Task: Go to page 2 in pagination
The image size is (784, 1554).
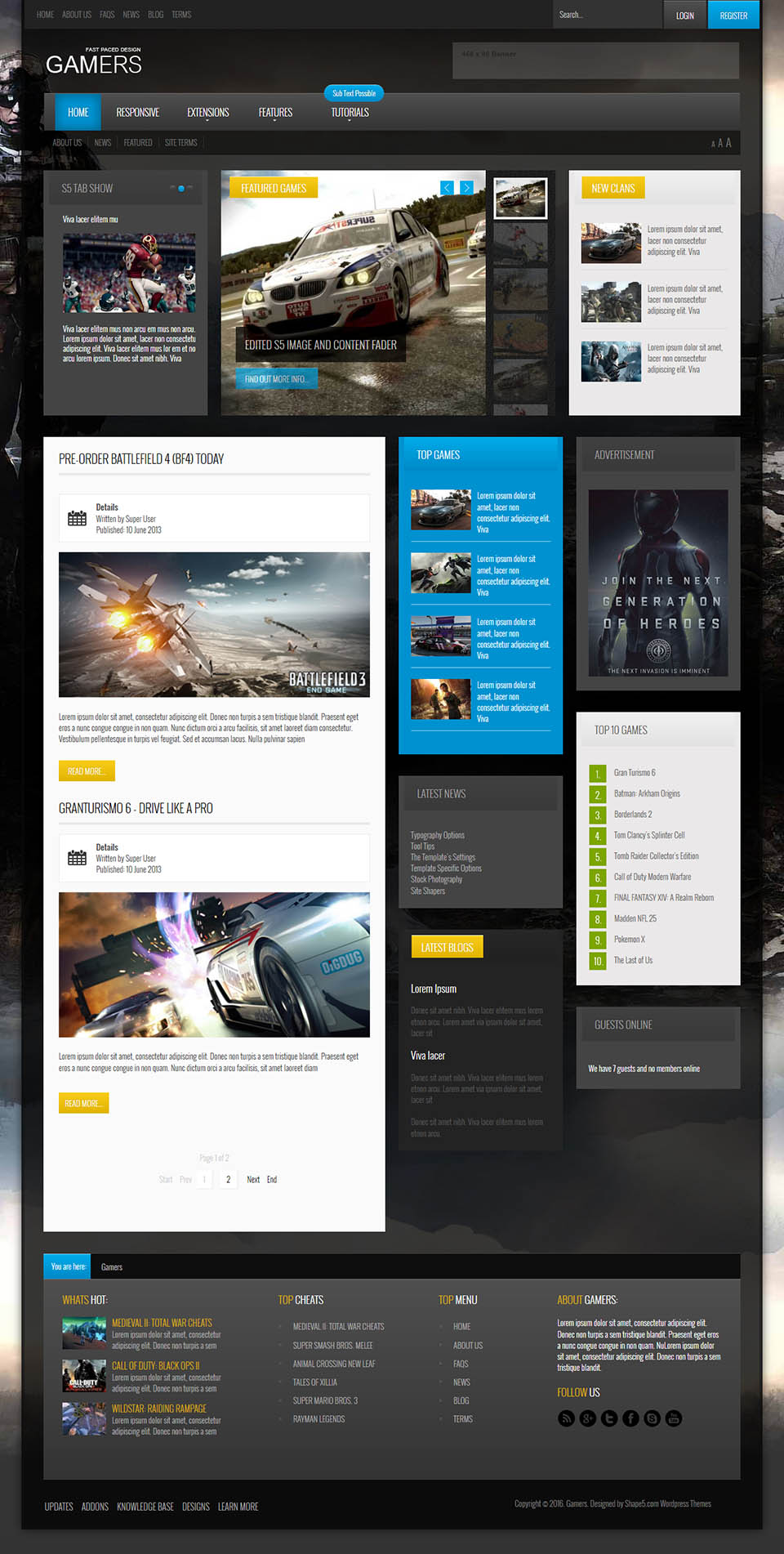Action: [228, 1179]
